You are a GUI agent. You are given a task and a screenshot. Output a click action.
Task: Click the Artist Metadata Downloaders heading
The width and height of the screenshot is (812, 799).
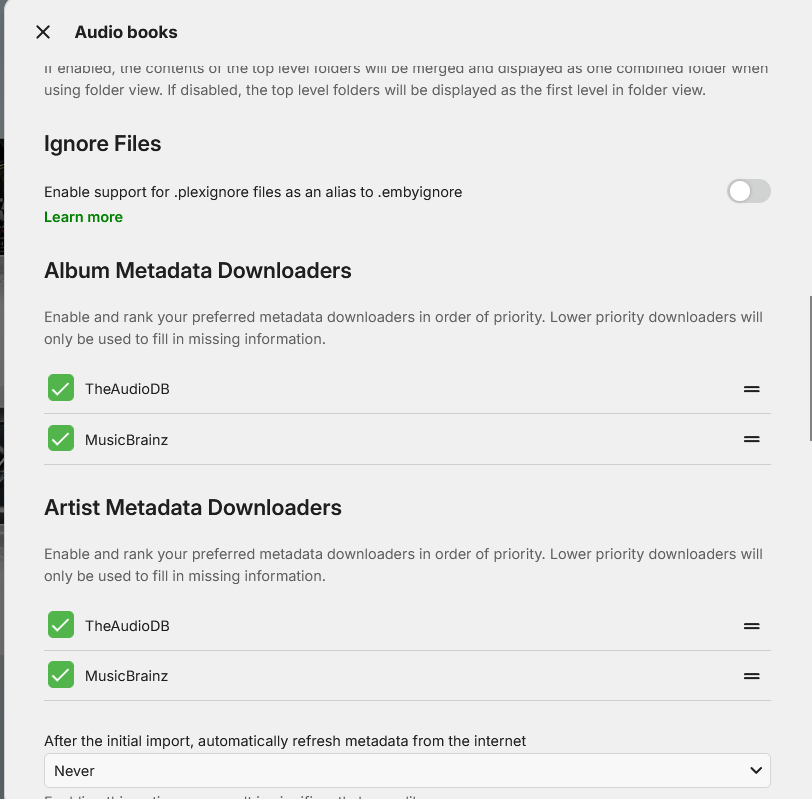click(193, 507)
